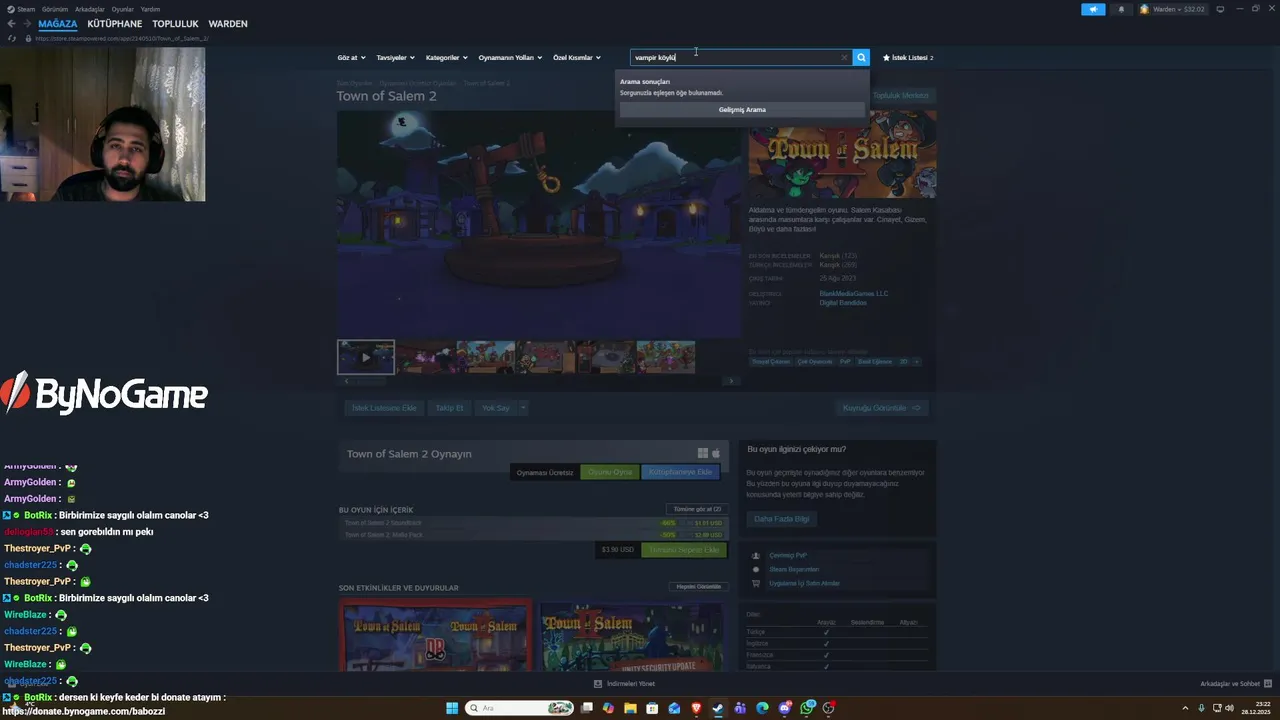Open BlankMediaGames LLC developer link

(853, 294)
